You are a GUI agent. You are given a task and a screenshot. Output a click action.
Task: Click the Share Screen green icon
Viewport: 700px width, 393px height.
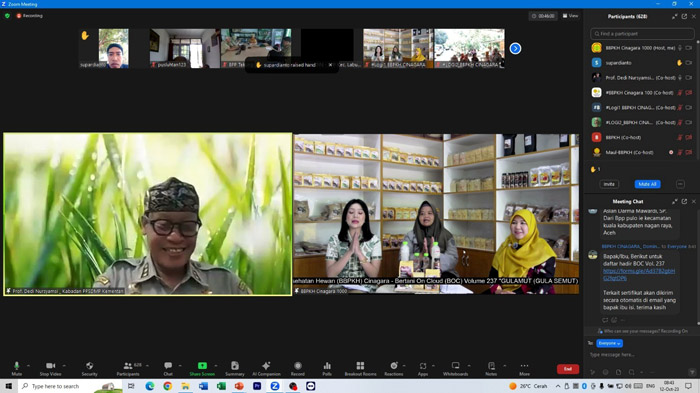point(202,366)
